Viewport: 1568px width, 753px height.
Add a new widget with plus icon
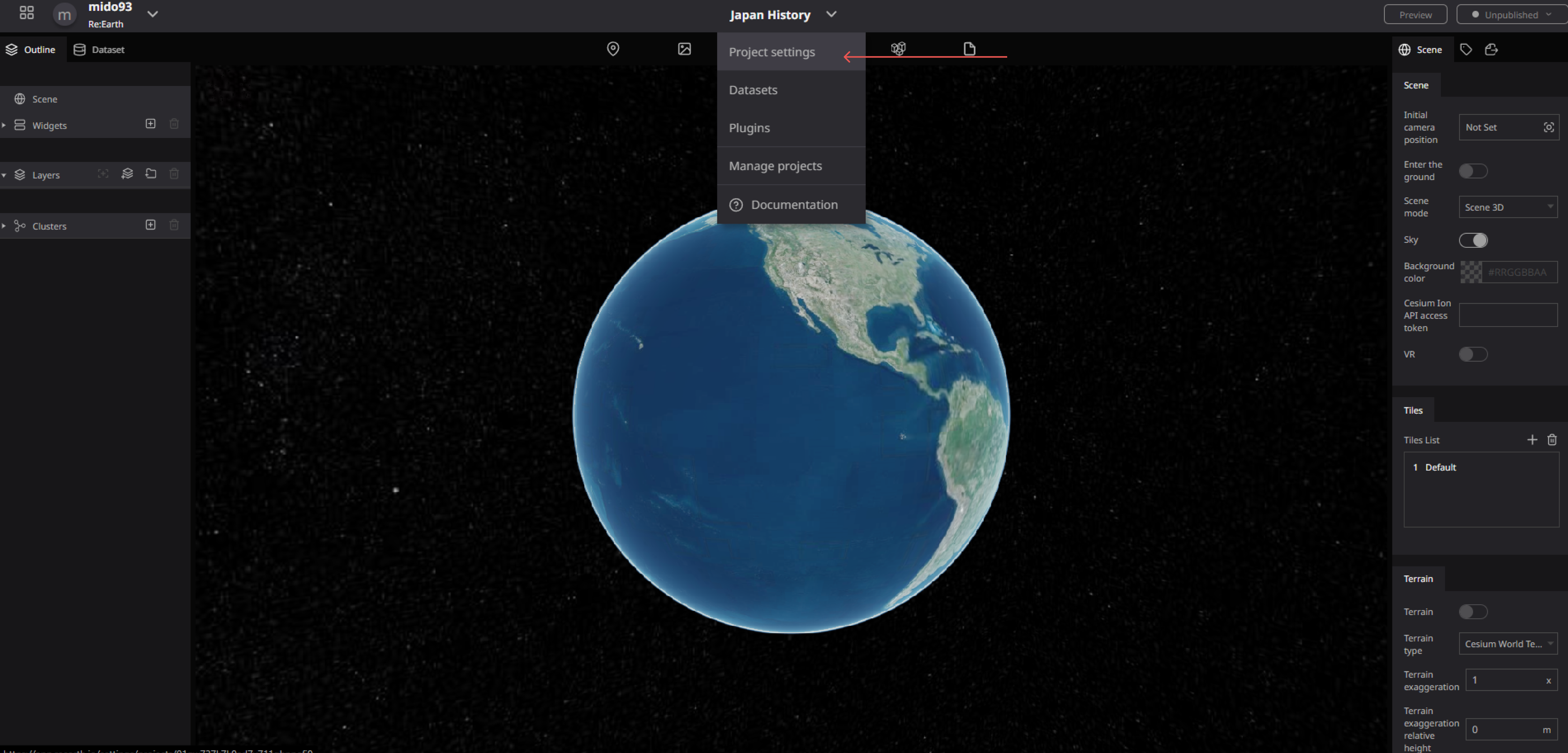(x=150, y=123)
